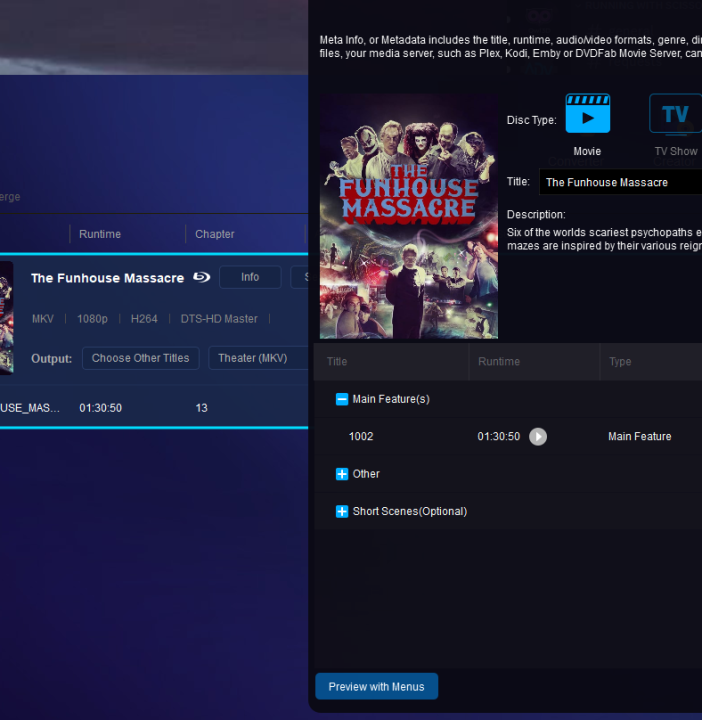Click The Funhouse Massacre title in task list

click(x=107, y=278)
